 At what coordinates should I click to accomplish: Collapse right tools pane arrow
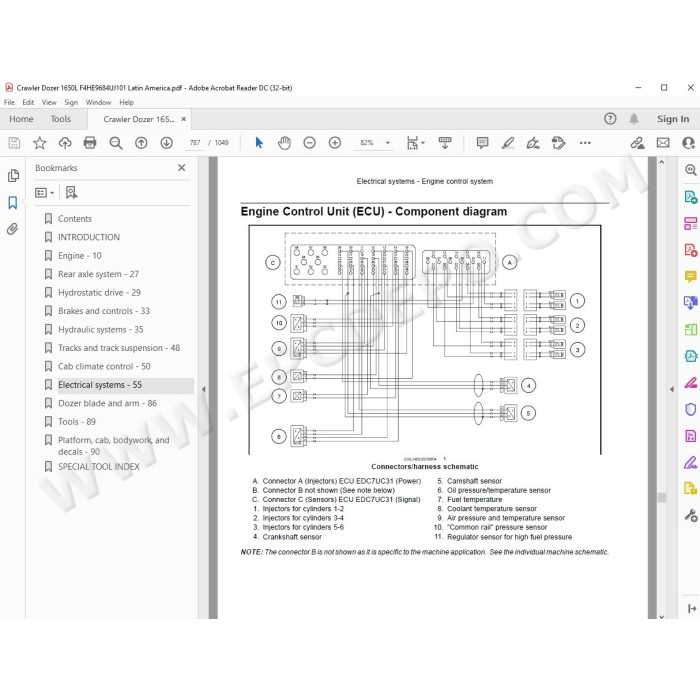tap(672, 389)
